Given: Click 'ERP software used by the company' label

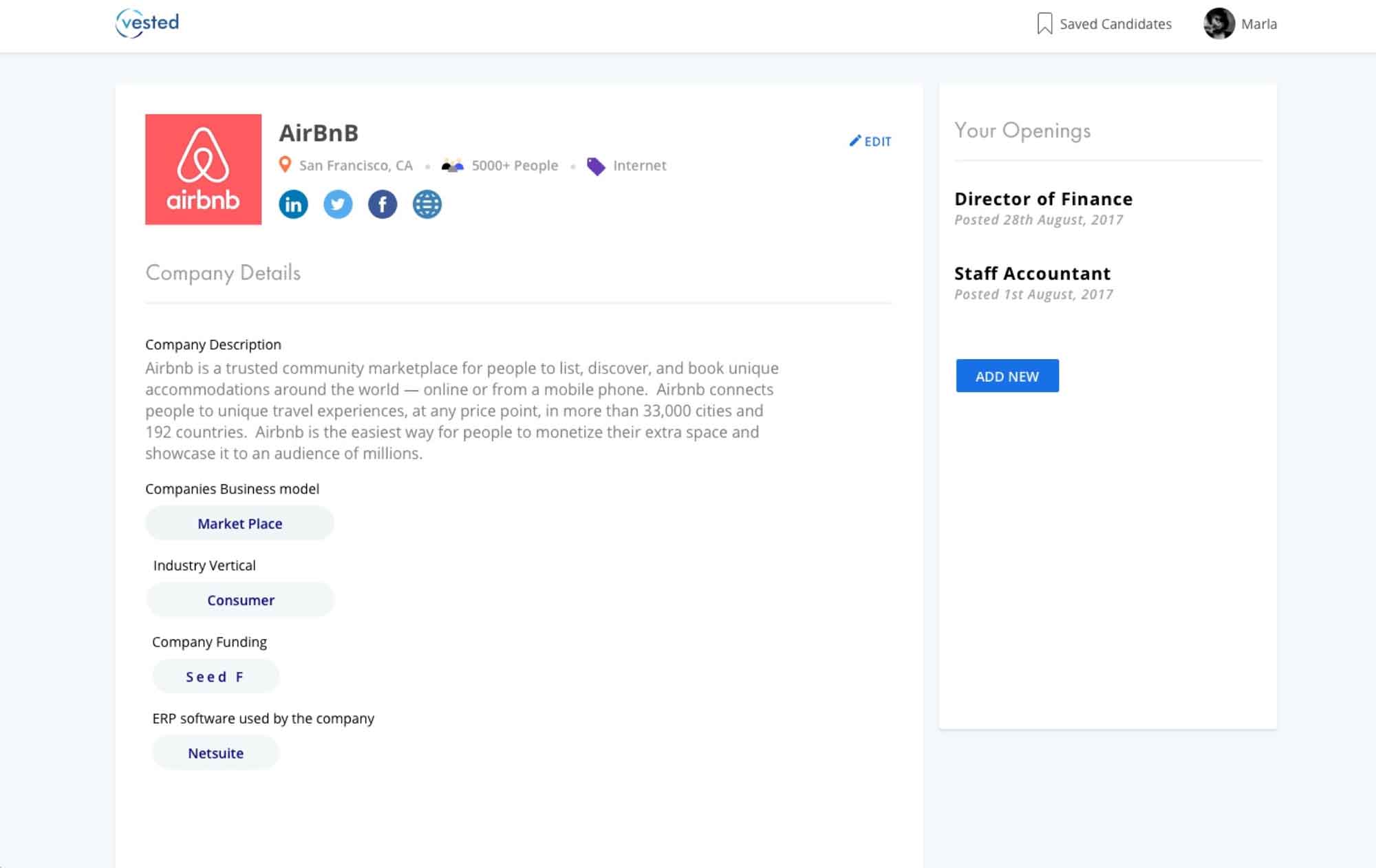Looking at the screenshot, I should tap(263, 718).
